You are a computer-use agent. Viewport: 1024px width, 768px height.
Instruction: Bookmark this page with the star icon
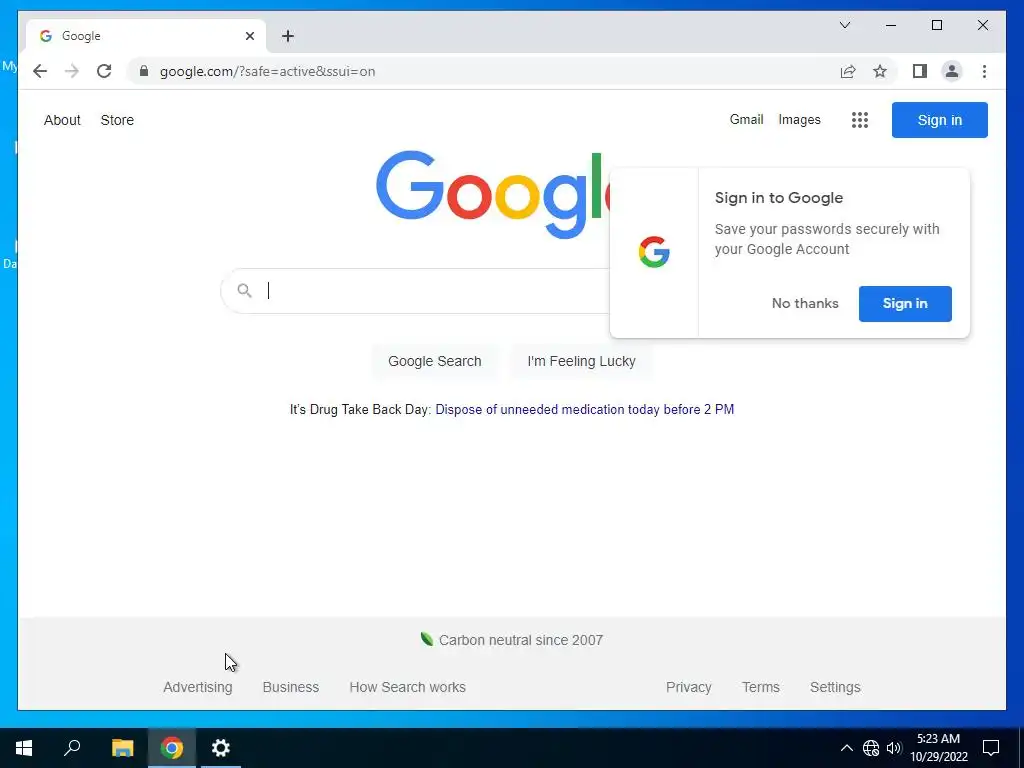(x=880, y=71)
